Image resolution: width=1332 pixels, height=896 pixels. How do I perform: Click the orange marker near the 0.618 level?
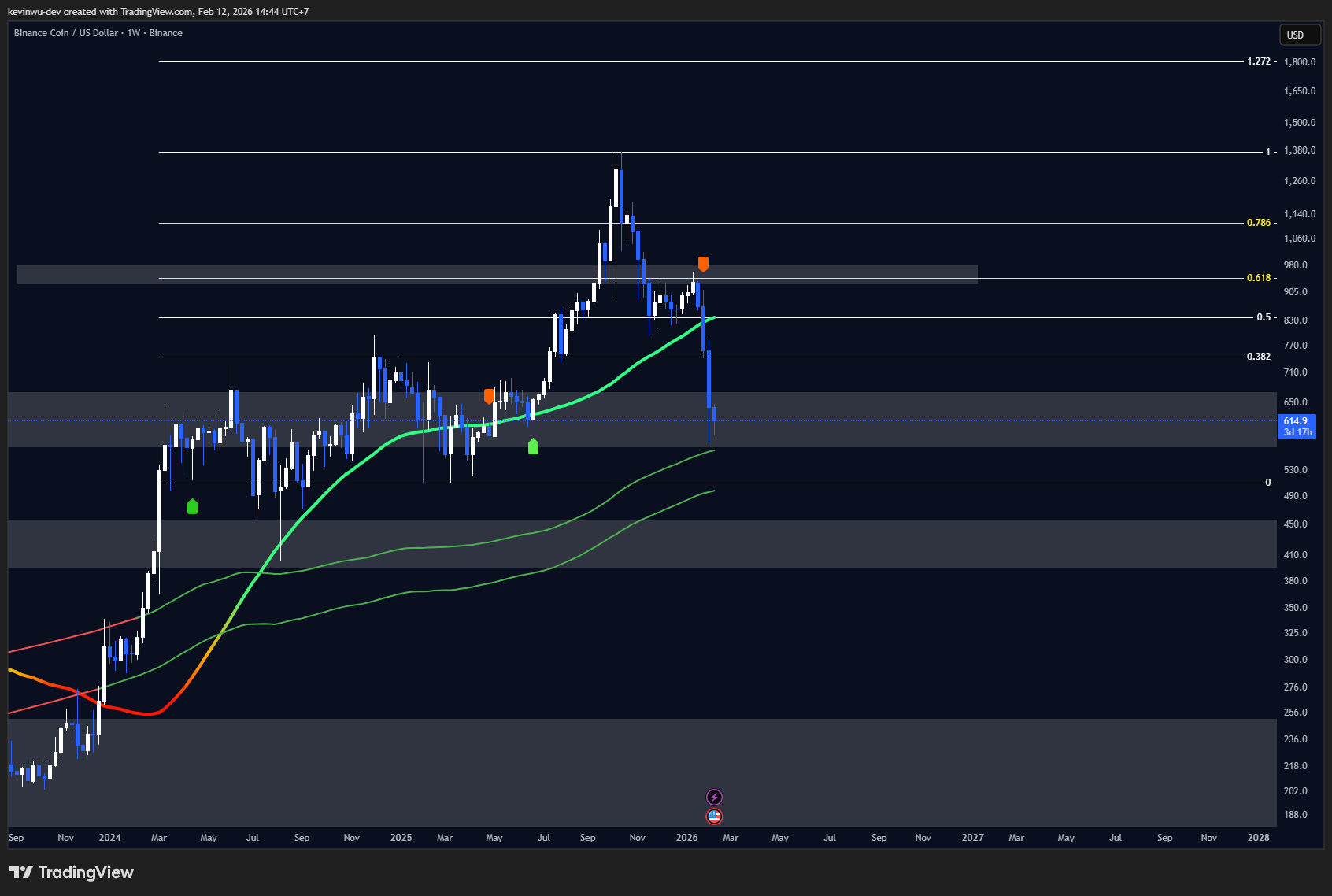703,264
